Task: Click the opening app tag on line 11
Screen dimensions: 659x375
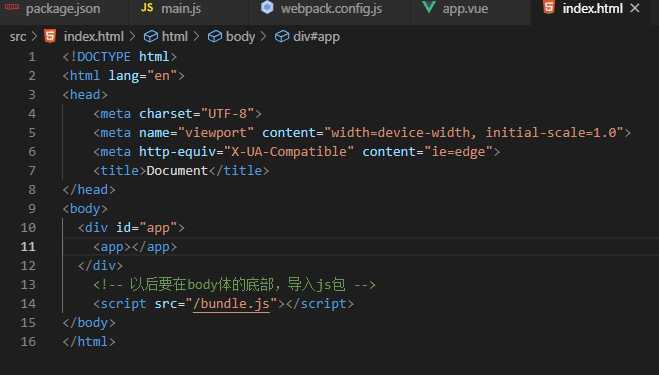Action: pos(112,247)
